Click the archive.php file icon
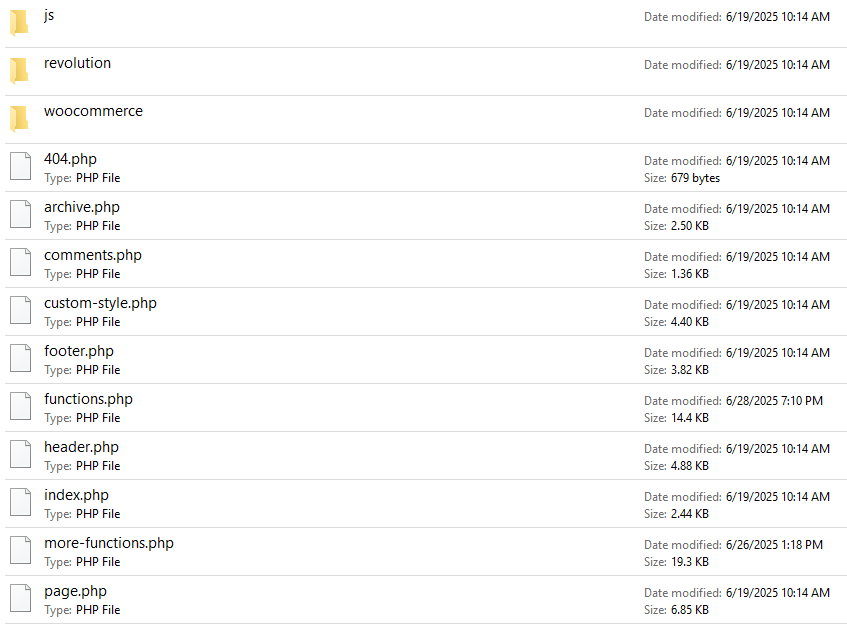 click(x=20, y=215)
